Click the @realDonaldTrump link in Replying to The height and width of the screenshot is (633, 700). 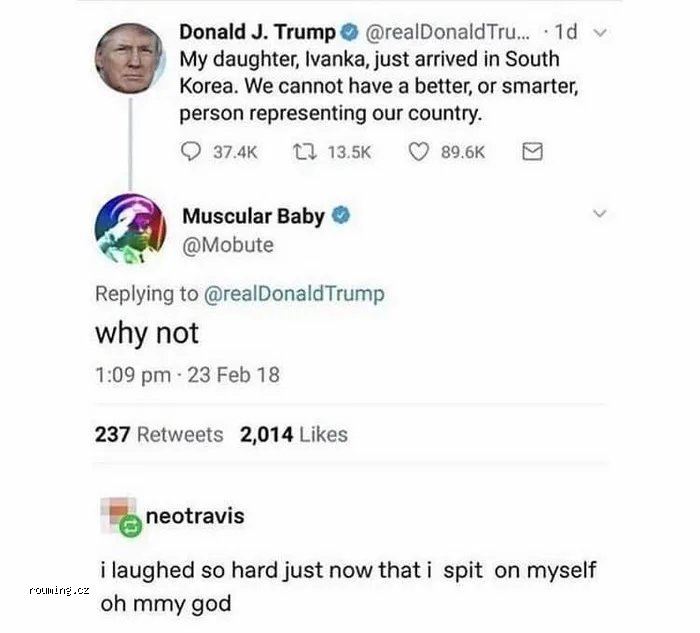pyautogui.click(x=294, y=294)
